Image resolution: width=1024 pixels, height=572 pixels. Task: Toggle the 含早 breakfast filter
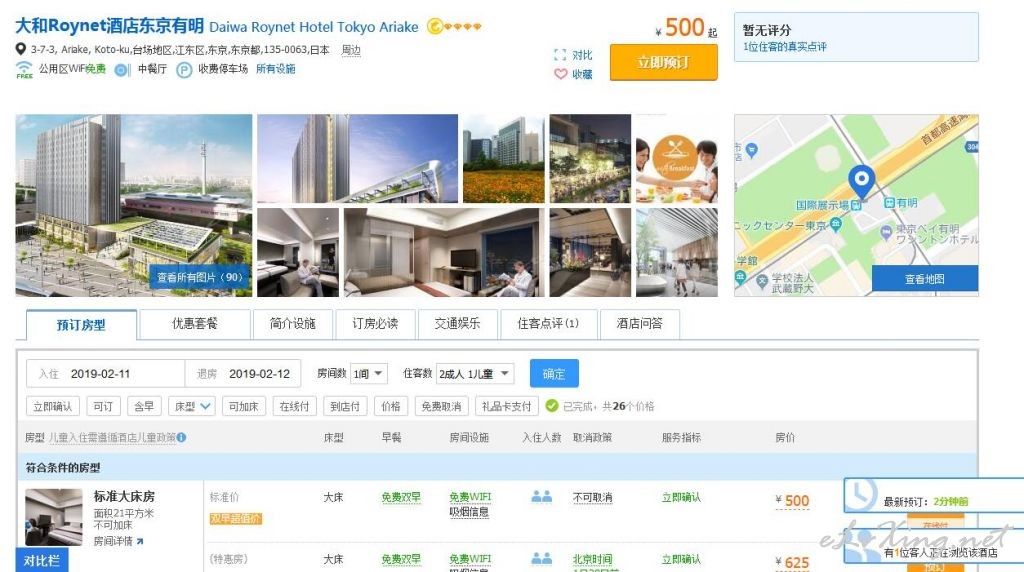(144, 406)
